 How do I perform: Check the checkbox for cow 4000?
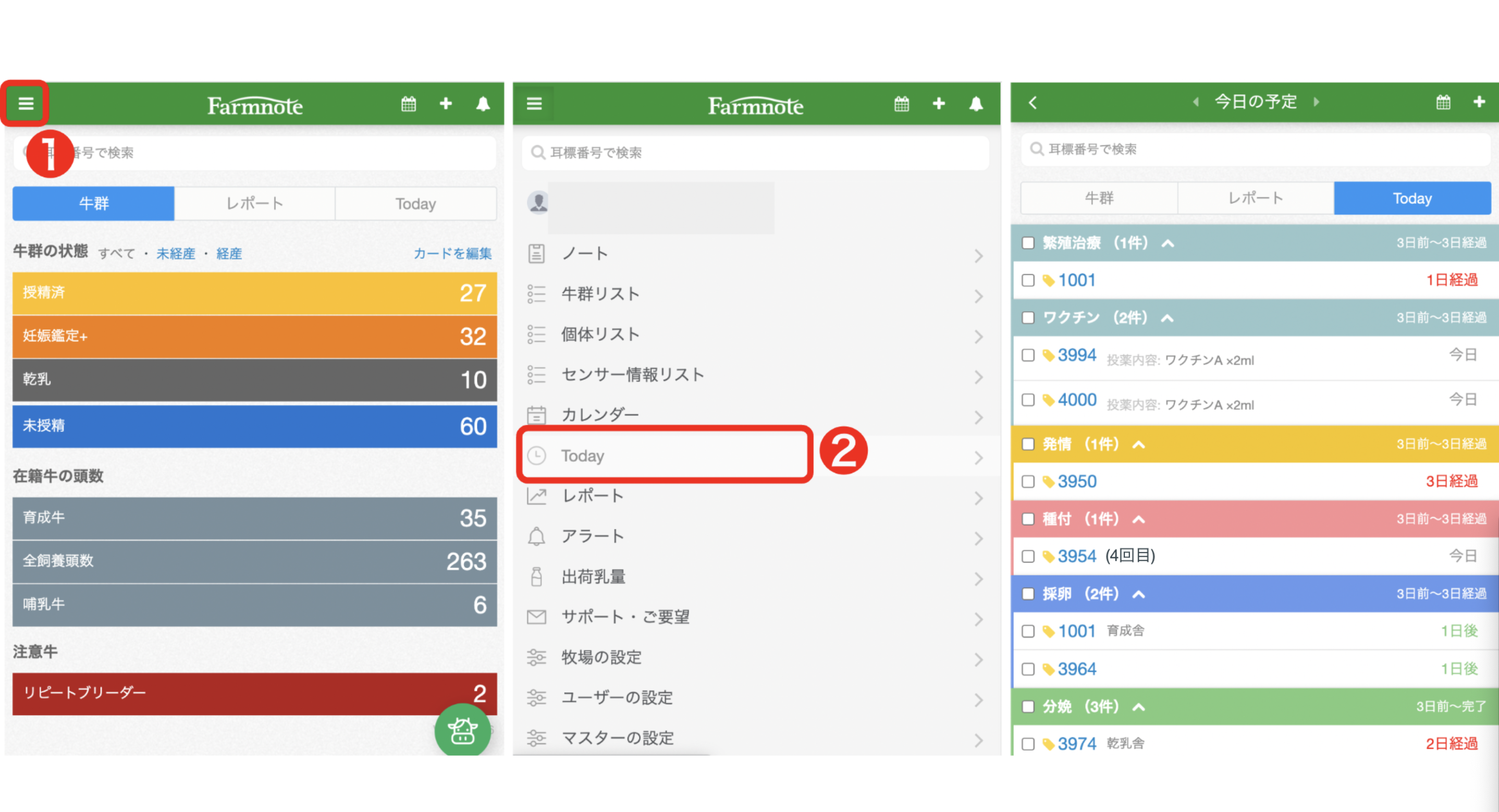(1028, 400)
